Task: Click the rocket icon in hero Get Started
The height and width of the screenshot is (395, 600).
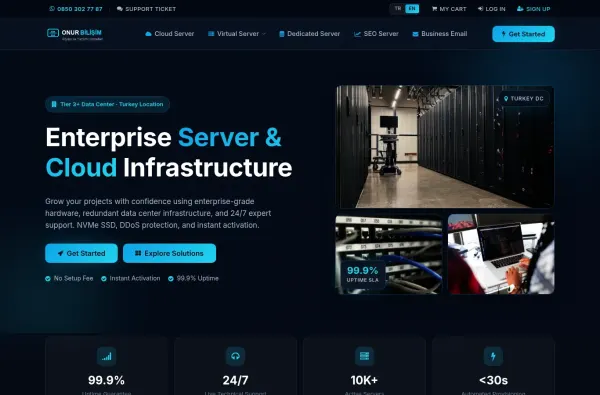Action: 60,253
